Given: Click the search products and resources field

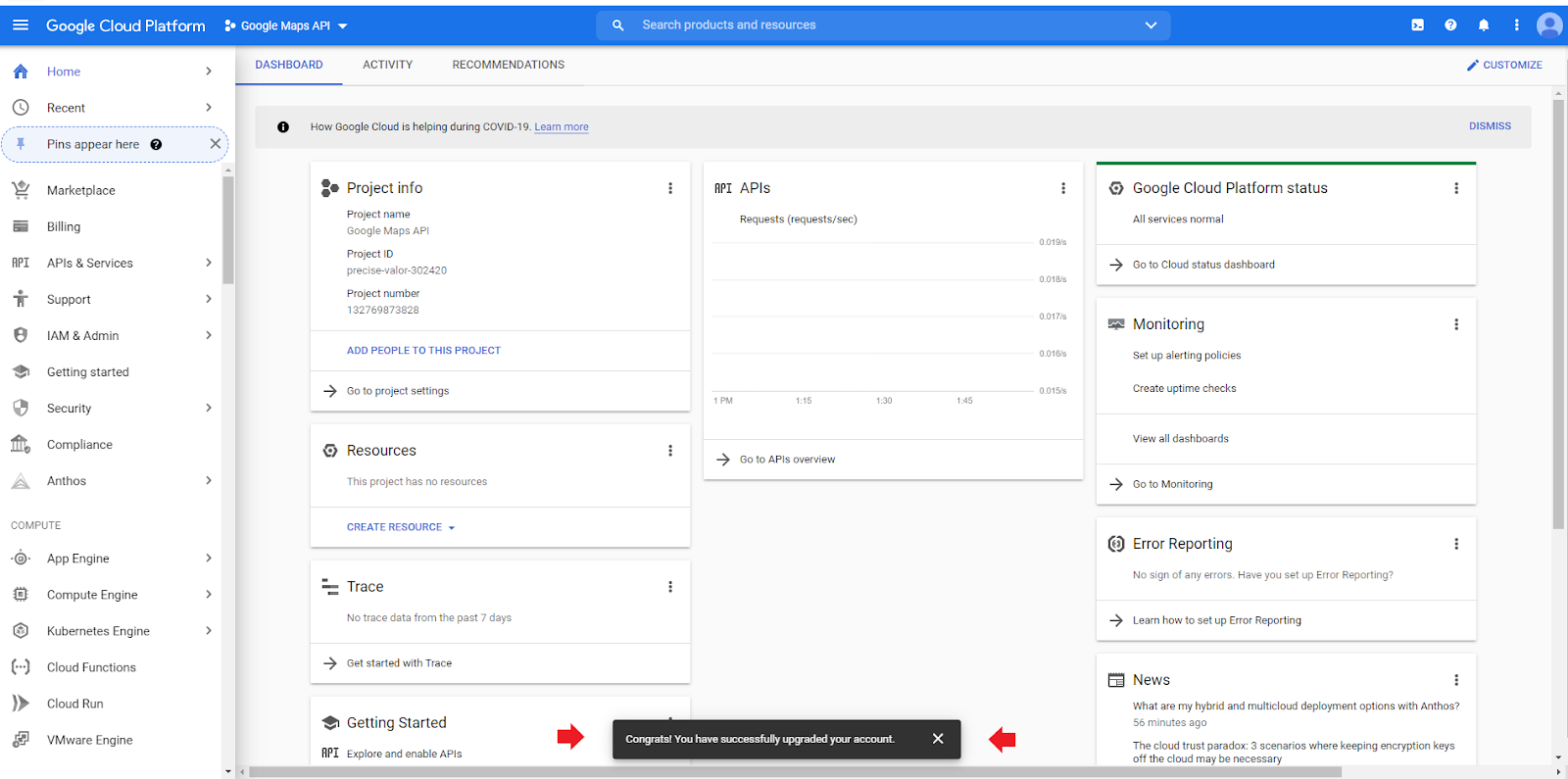Looking at the screenshot, I should 882,25.
